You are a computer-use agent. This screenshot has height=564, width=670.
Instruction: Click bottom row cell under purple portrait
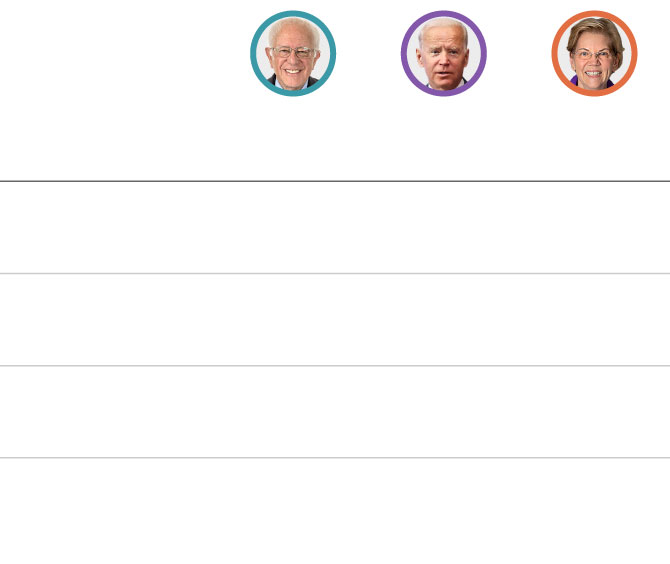pos(444,511)
